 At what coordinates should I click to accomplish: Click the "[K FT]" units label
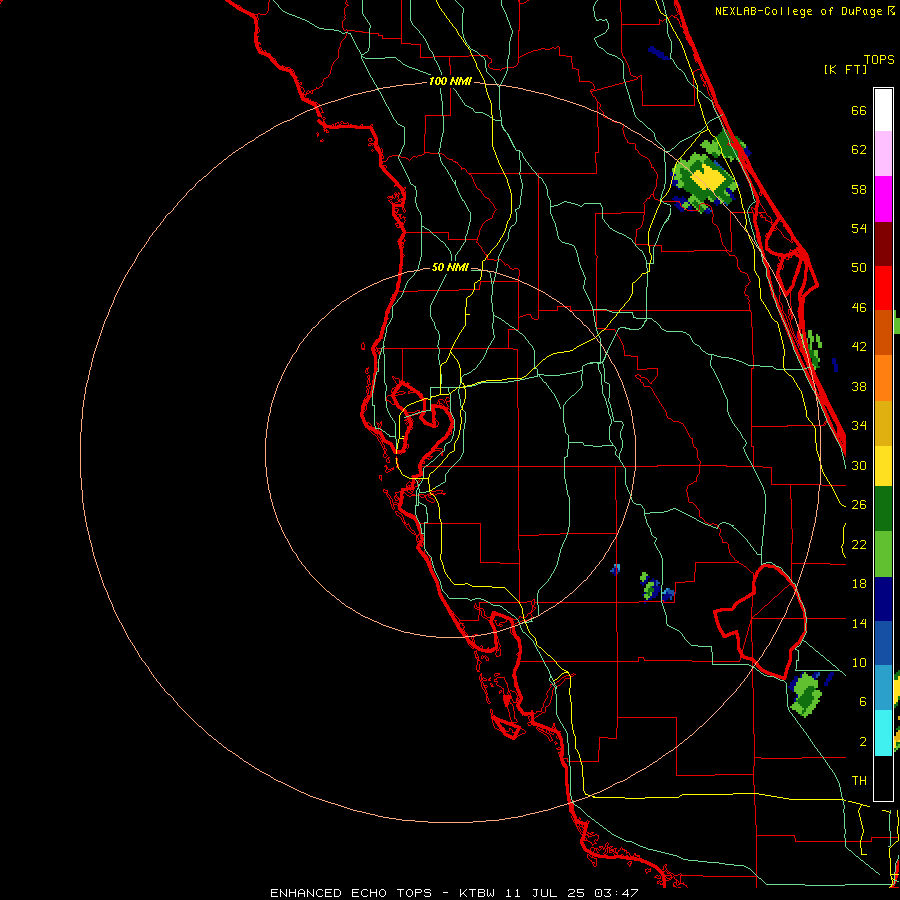845,69
